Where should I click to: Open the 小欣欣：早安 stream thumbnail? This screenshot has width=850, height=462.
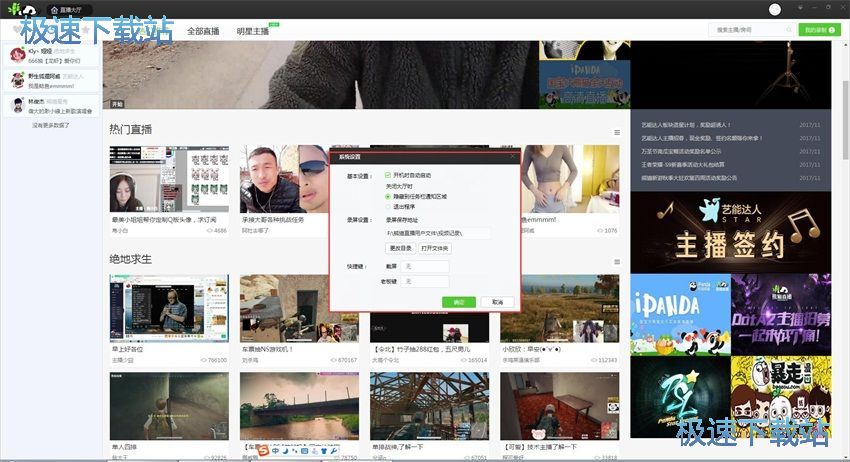pos(559,308)
